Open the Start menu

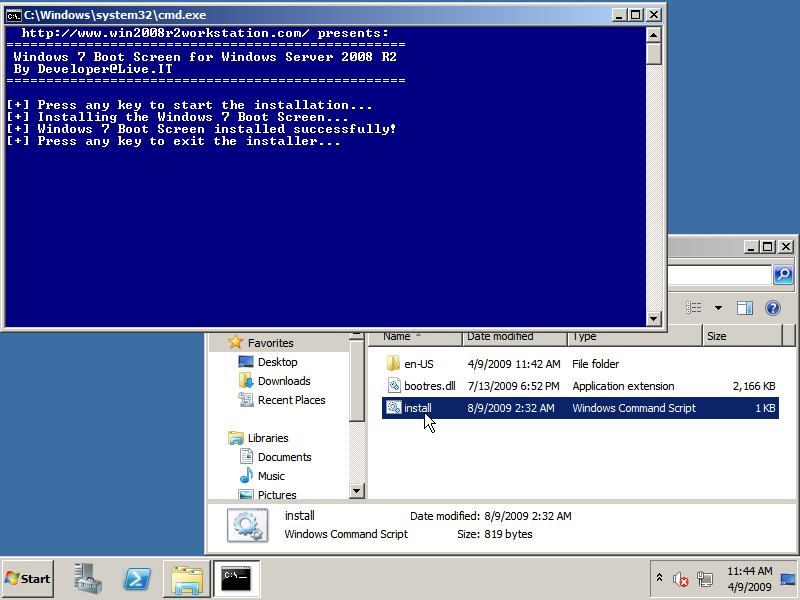[x=28, y=579]
